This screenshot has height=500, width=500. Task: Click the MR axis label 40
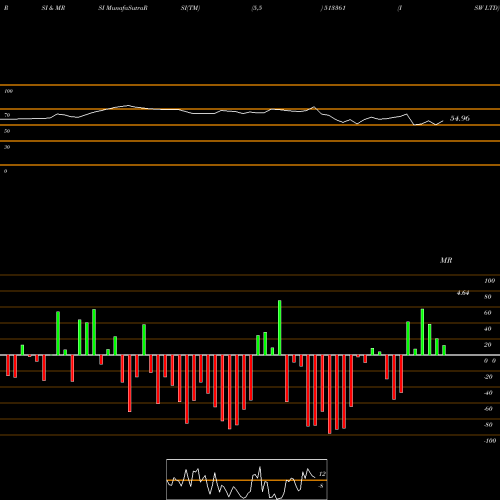[488, 329]
